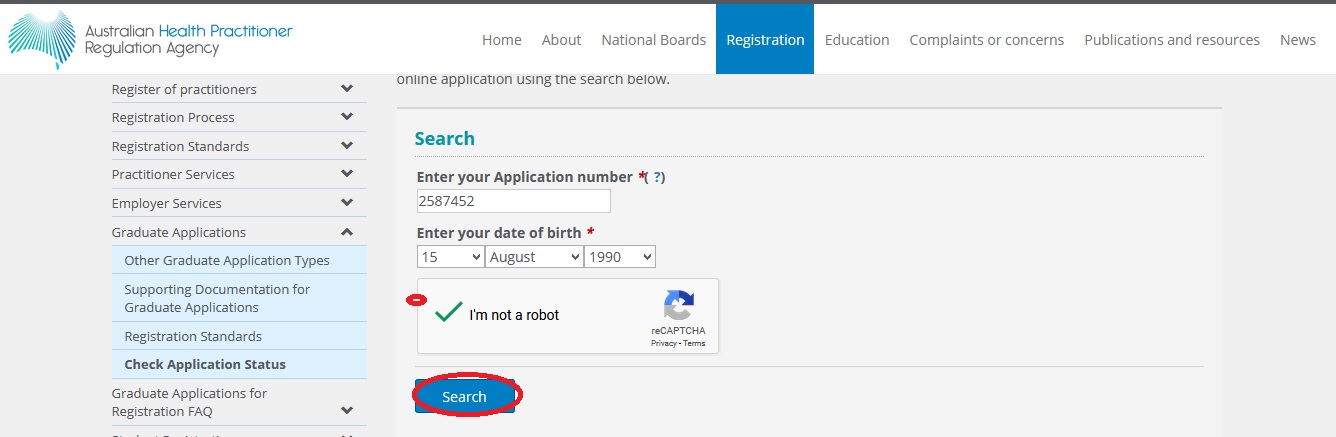Click the Application number input field
This screenshot has height=437, width=1336.
(513, 201)
